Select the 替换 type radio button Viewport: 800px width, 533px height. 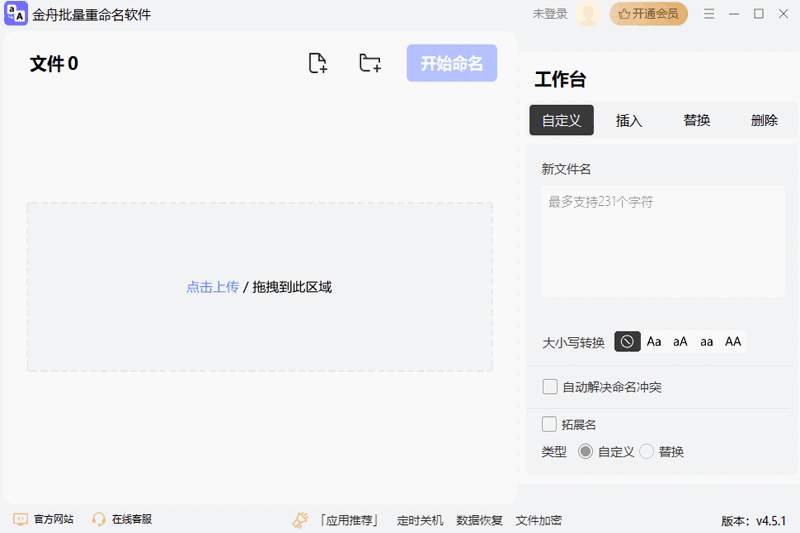[x=647, y=452]
